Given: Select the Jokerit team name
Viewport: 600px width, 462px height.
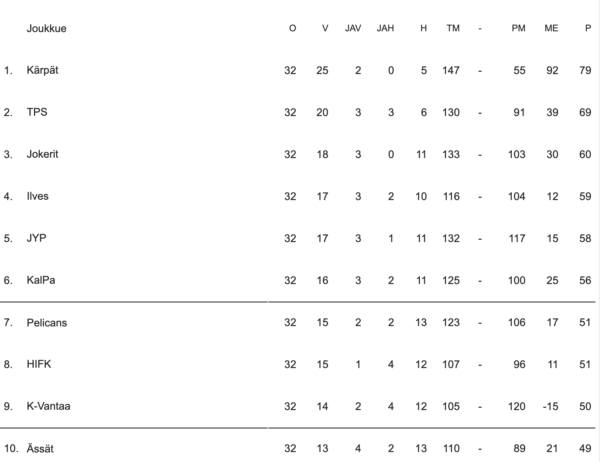Looking at the screenshot, I should [x=44, y=155].
